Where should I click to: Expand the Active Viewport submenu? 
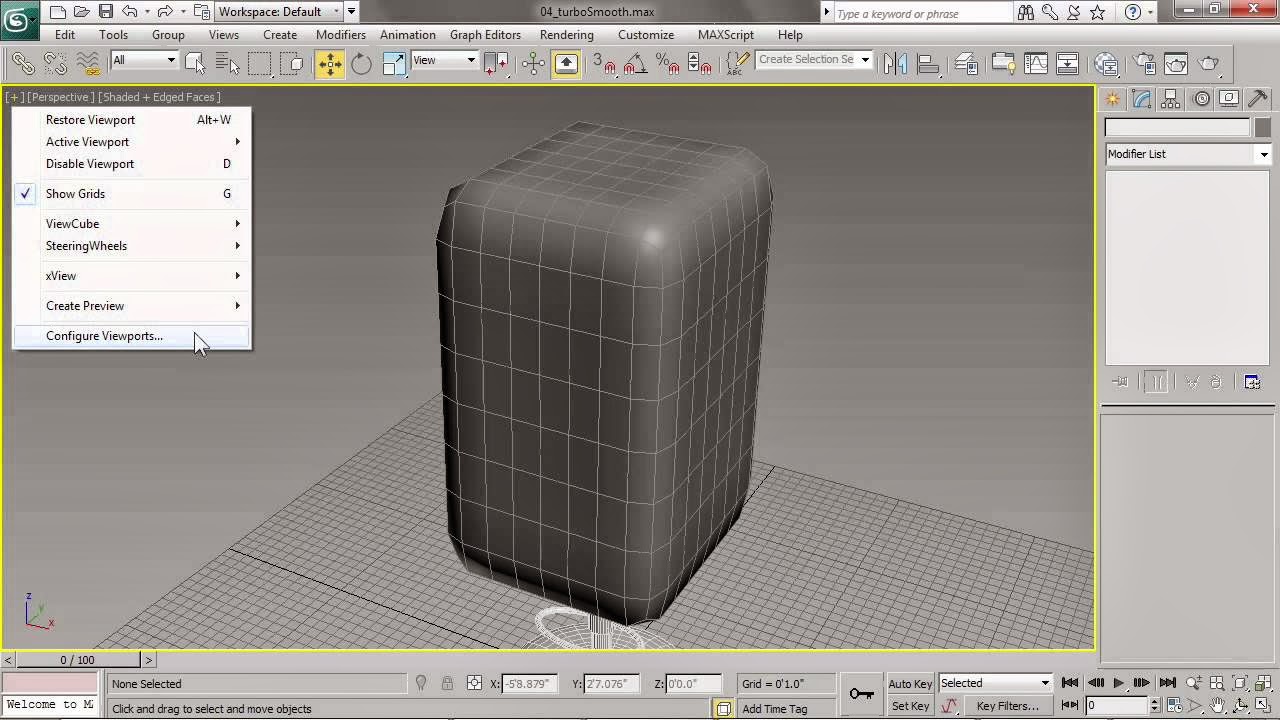(x=131, y=142)
